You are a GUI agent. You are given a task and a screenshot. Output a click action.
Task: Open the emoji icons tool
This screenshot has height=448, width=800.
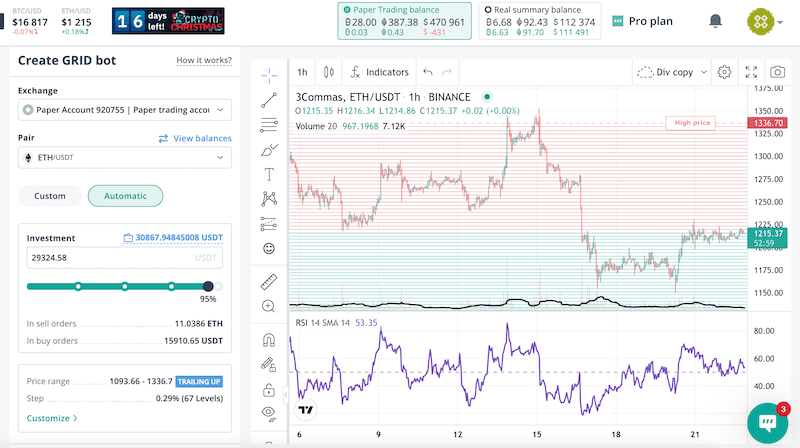[x=269, y=248]
